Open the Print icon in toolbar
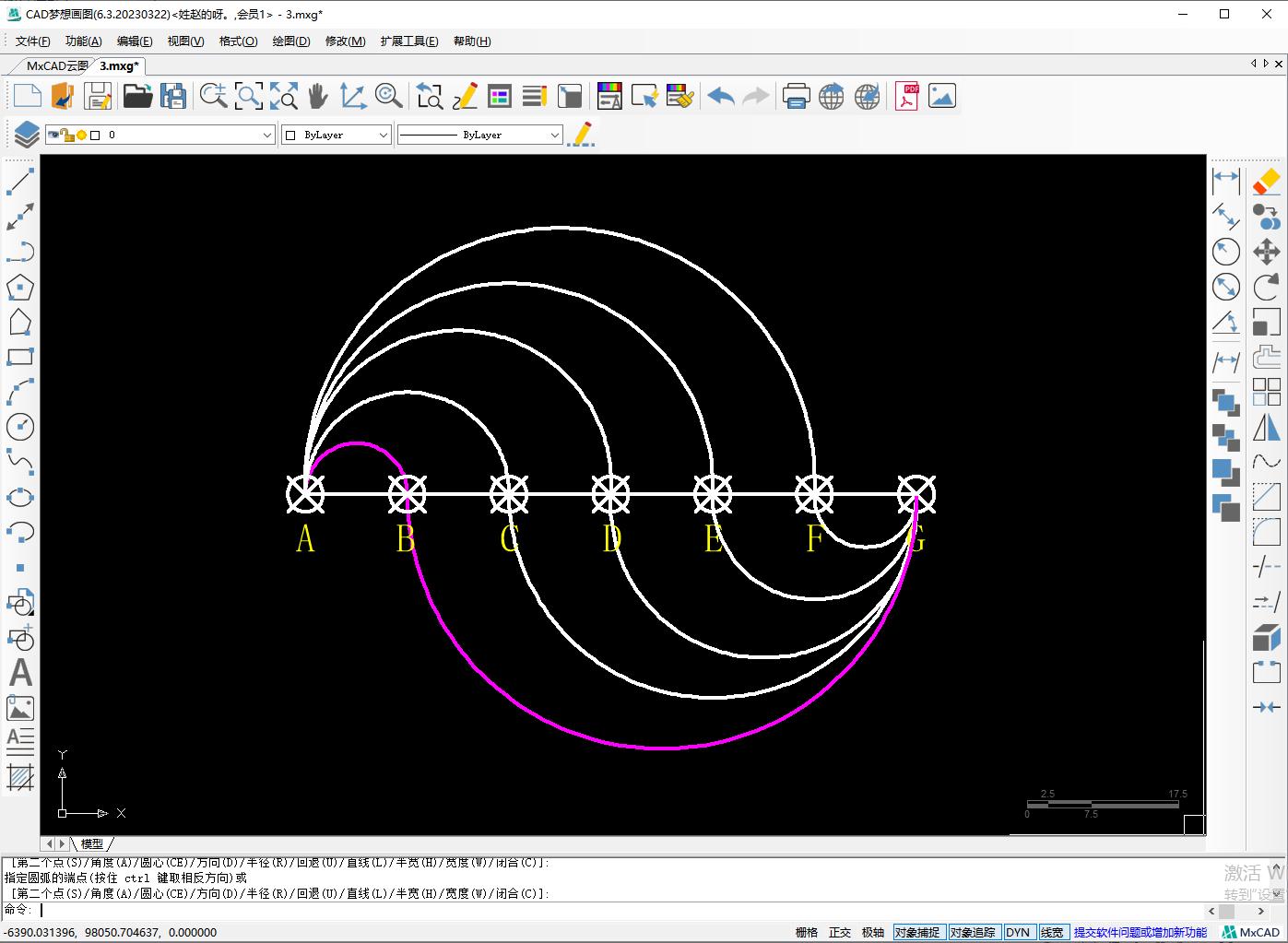1288x943 pixels. click(796, 97)
